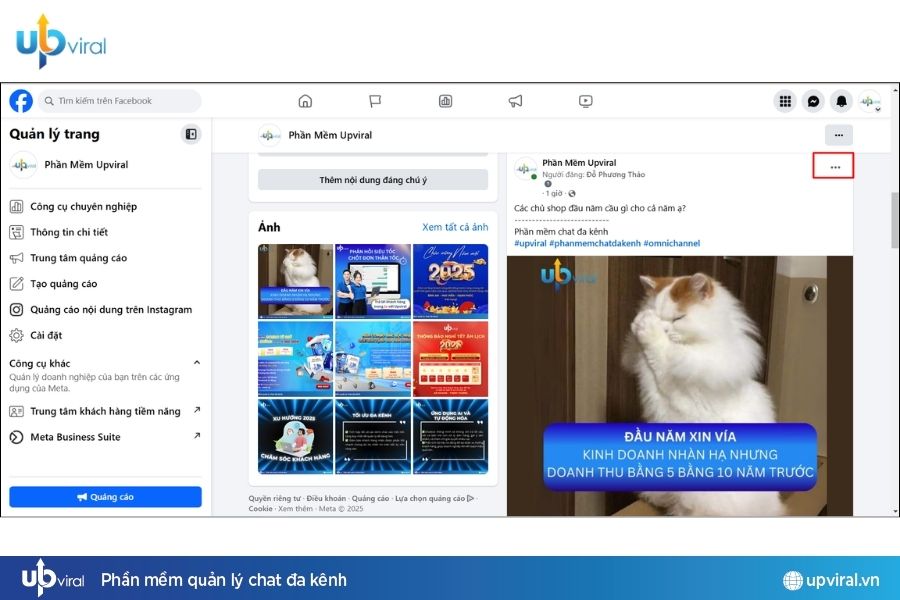This screenshot has height=600, width=900.
Task: Collapse the Quản lý trang sidebar panel
Action: click(191, 134)
